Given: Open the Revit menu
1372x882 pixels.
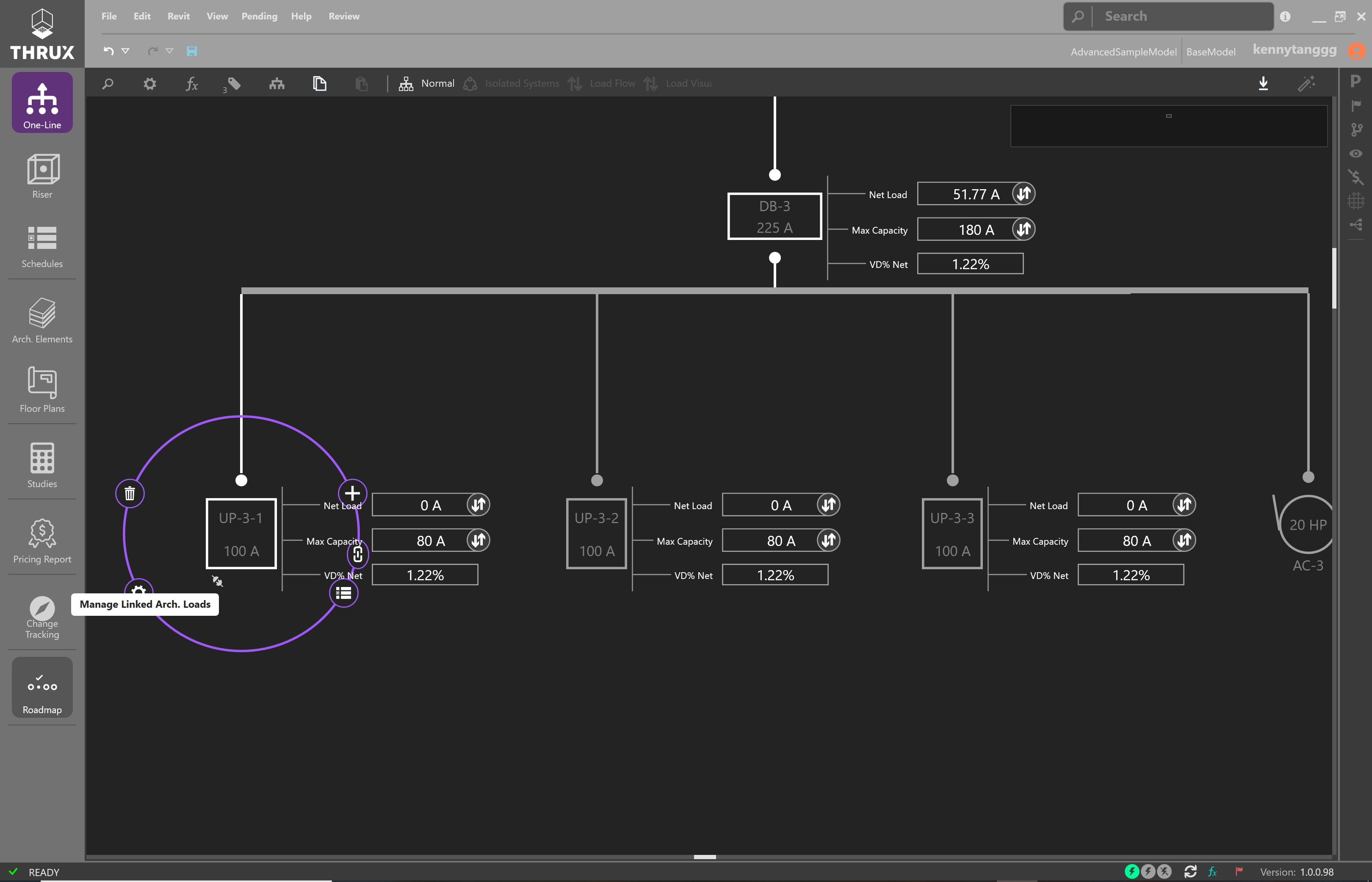Looking at the screenshot, I should (x=179, y=16).
